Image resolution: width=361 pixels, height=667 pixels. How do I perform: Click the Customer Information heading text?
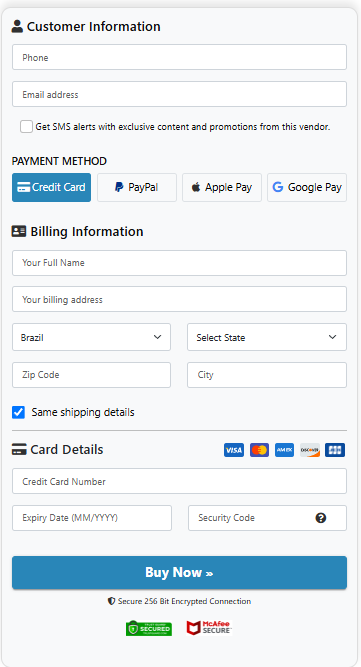pyautogui.click(x=94, y=26)
